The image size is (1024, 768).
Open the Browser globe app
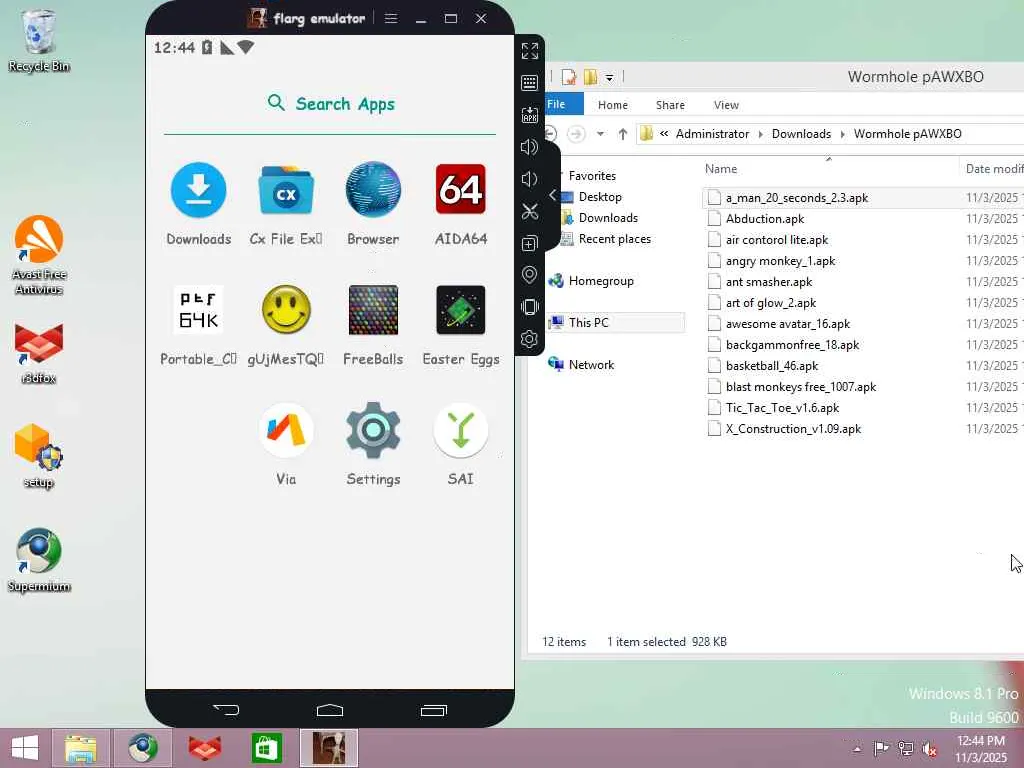click(x=373, y=190)
